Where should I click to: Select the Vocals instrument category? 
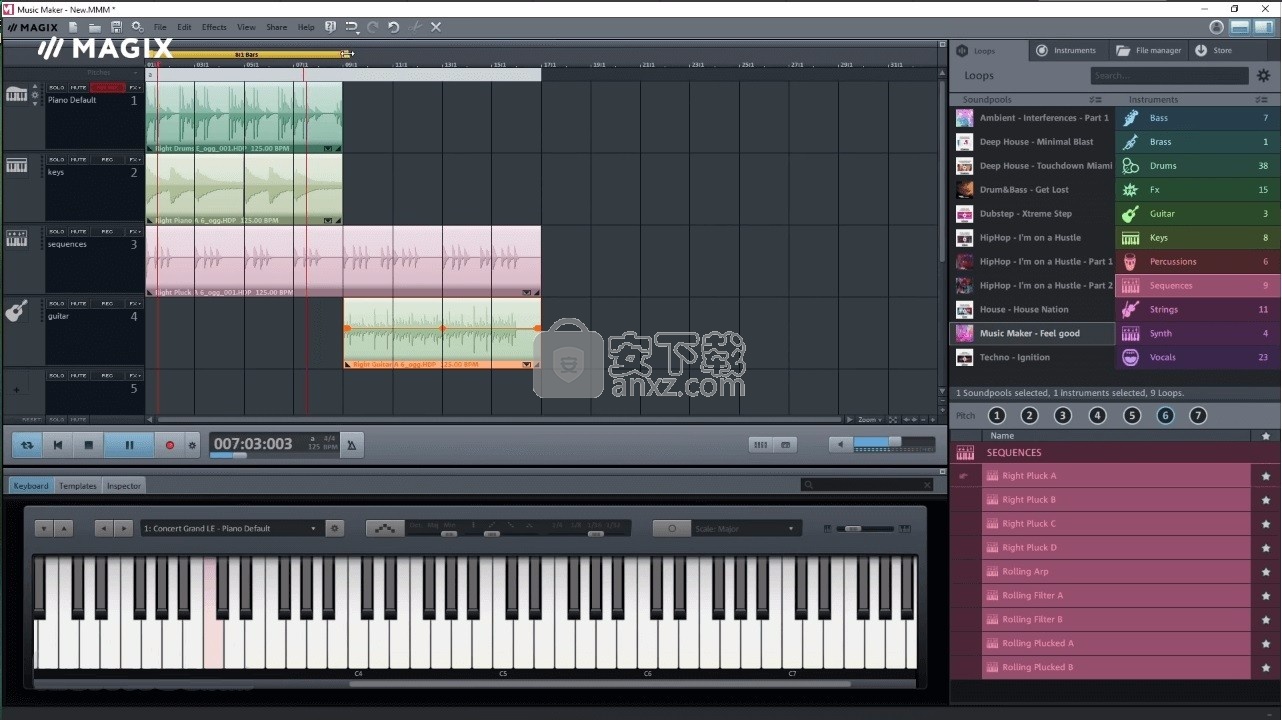tap(1198, 357)
